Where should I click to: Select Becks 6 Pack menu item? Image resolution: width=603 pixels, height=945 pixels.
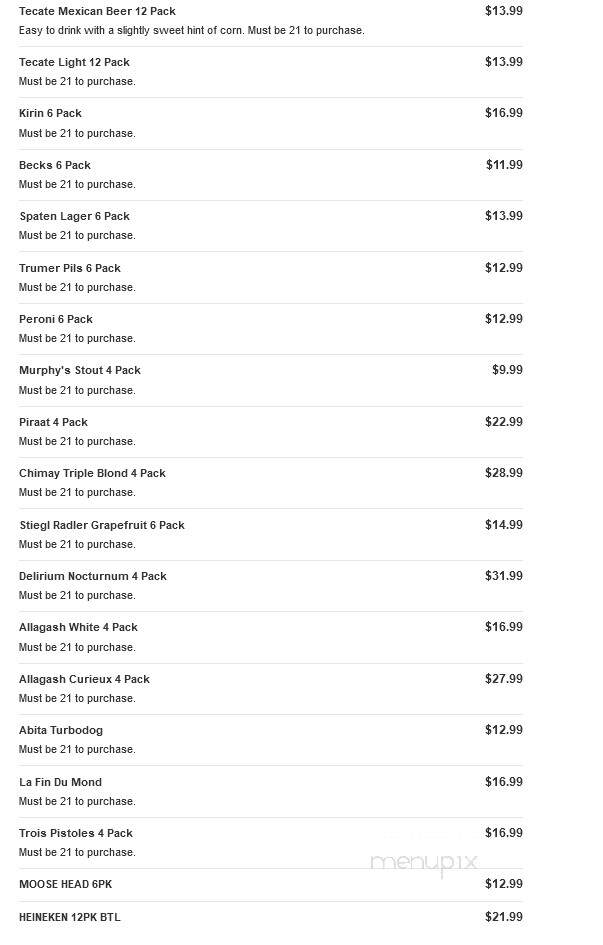pos(270,175)
